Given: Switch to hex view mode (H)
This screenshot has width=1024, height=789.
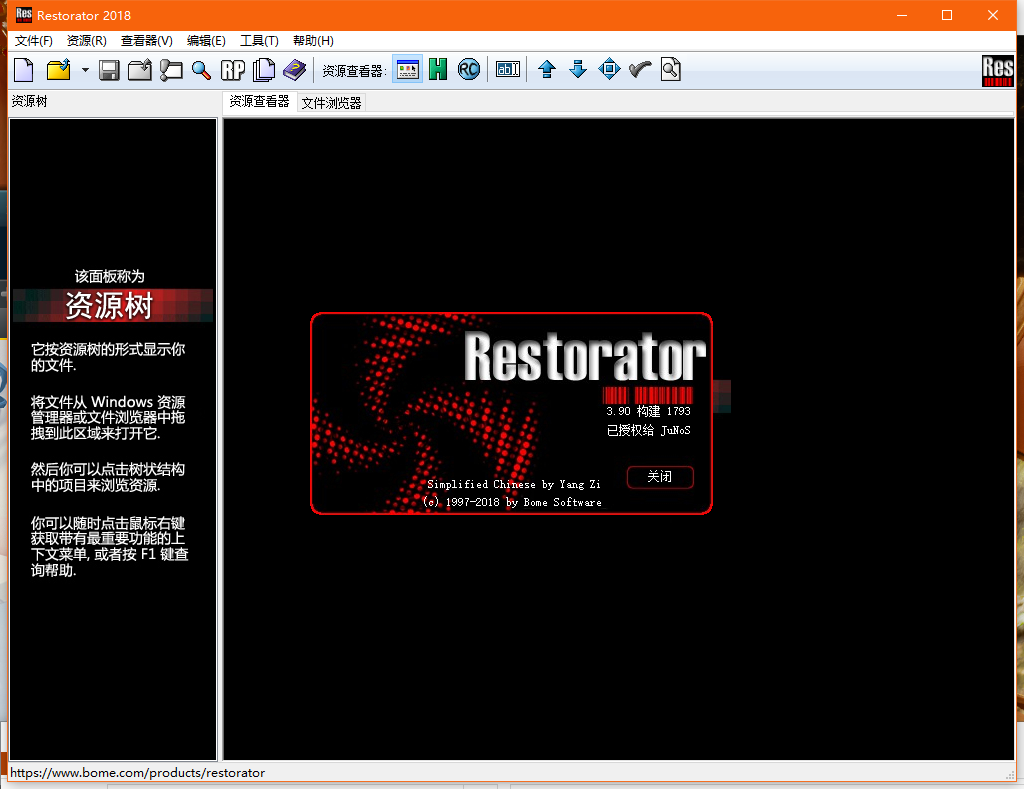Looking at the screenshot, I should (x=438, y=70).
